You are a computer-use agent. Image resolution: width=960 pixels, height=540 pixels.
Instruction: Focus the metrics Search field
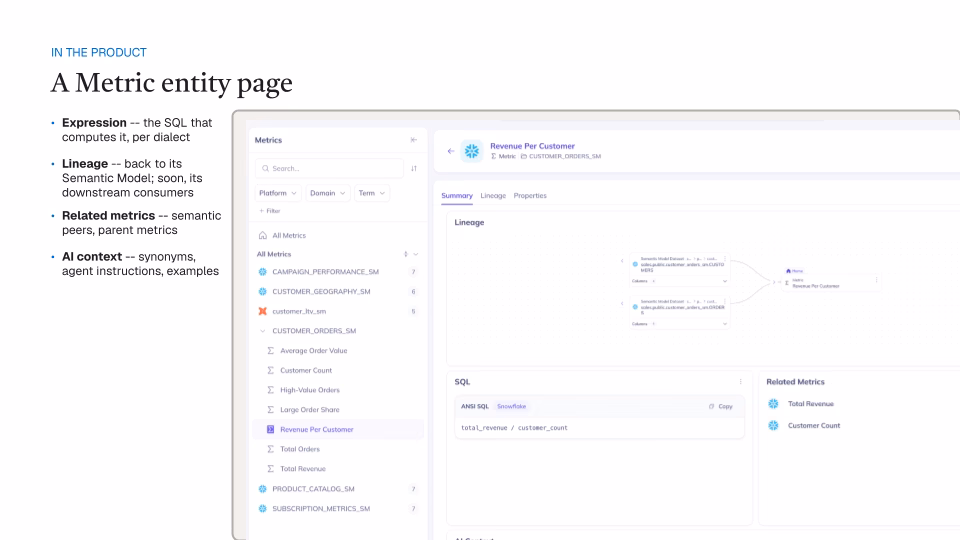(329, 168)
